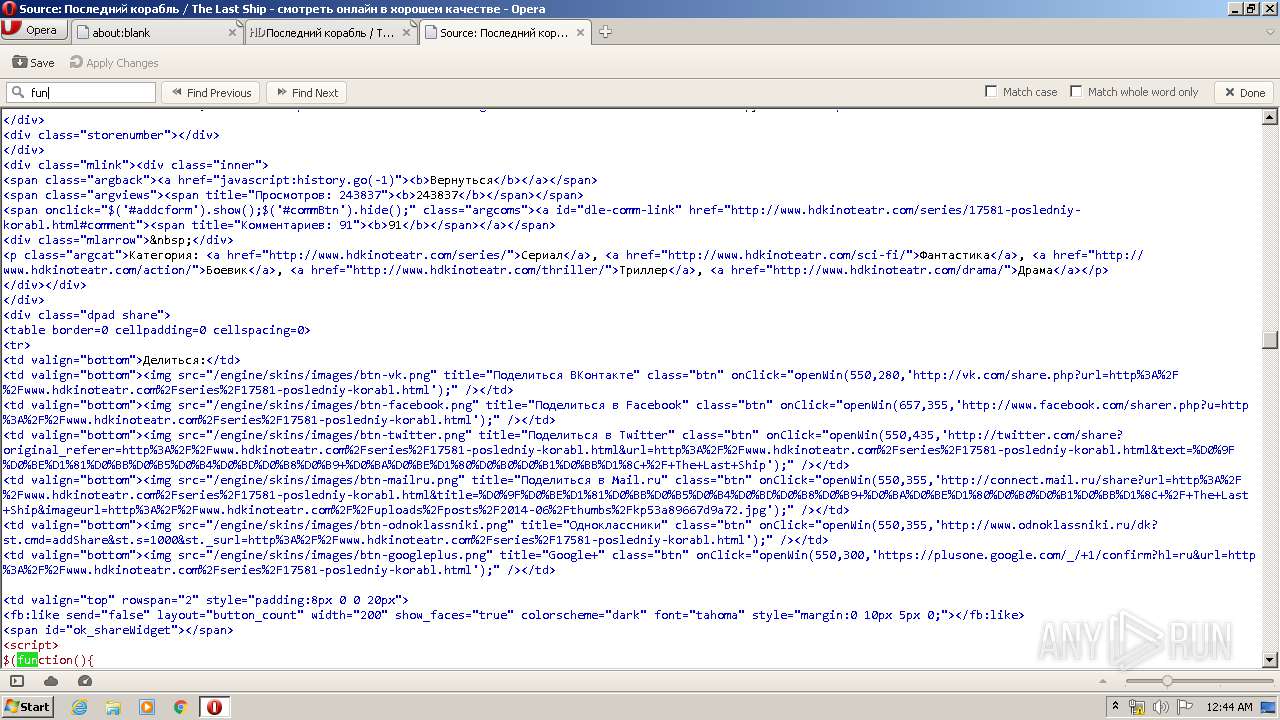Open the Opera Turbo speedometer icon
Screen dimensions: 1280x720
[85, 681]
